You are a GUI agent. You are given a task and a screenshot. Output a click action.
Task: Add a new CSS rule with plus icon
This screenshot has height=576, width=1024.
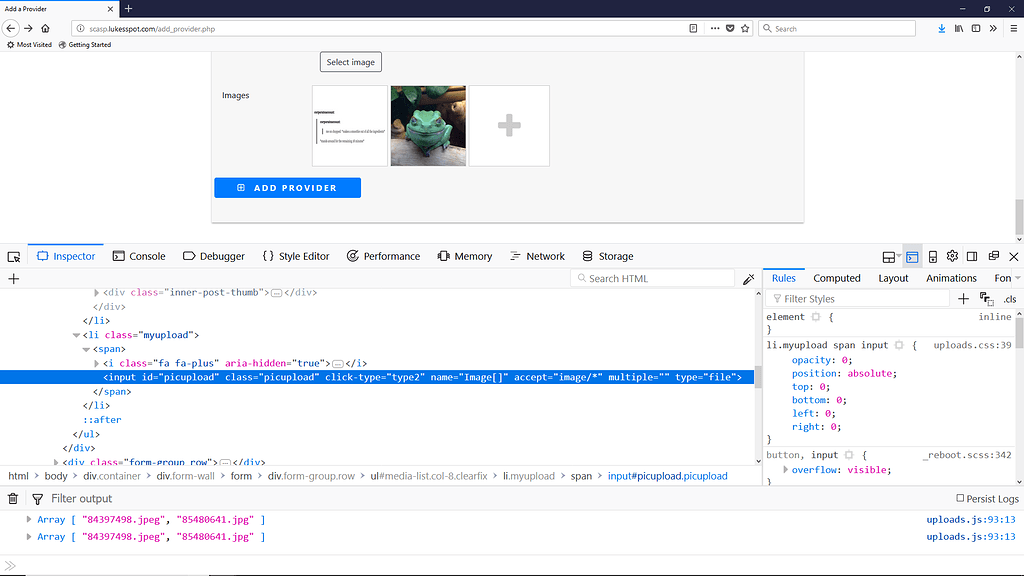(963, 298)
